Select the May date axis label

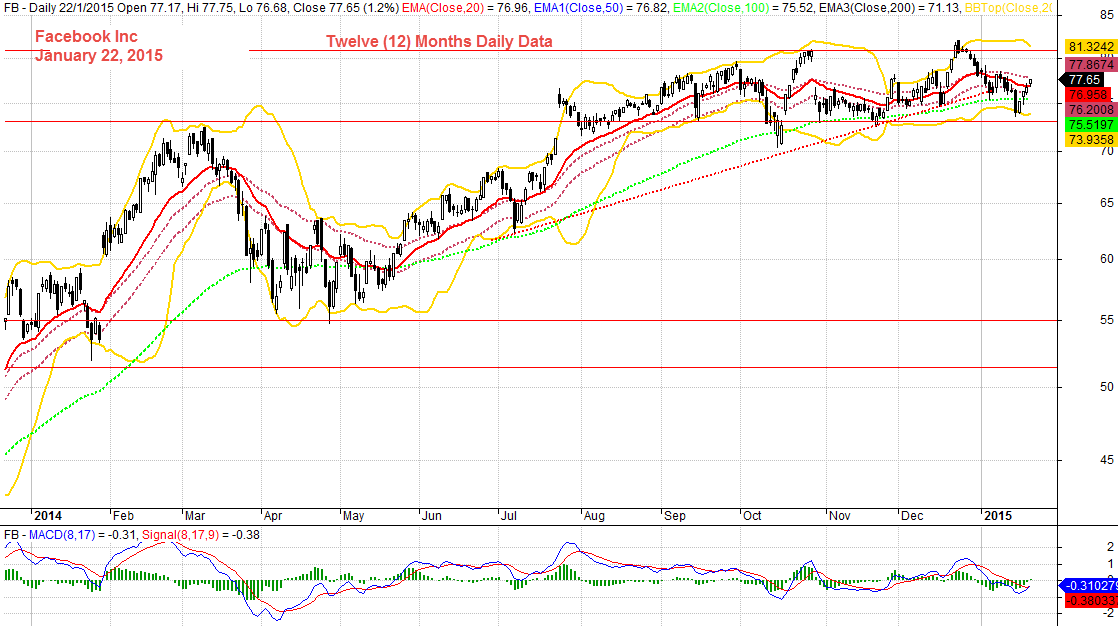pos(354,515)
